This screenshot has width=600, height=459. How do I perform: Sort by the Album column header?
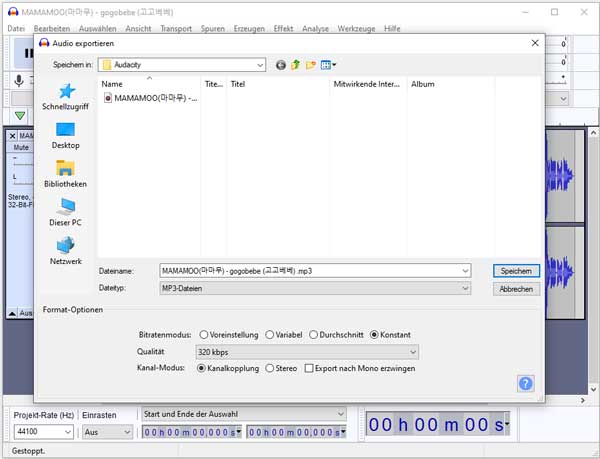click(x=450, y=84)
